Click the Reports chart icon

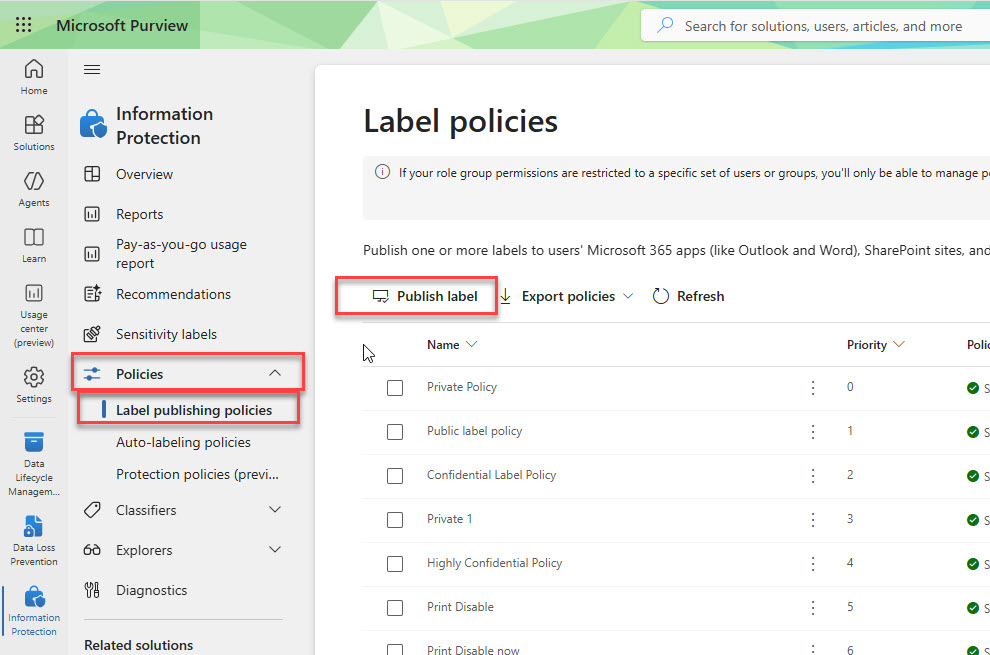tap(92, 214)
